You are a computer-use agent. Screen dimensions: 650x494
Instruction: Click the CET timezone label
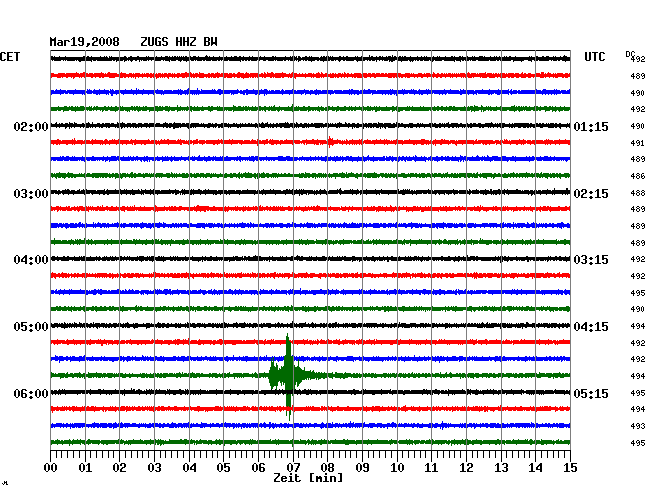(10, 57)
